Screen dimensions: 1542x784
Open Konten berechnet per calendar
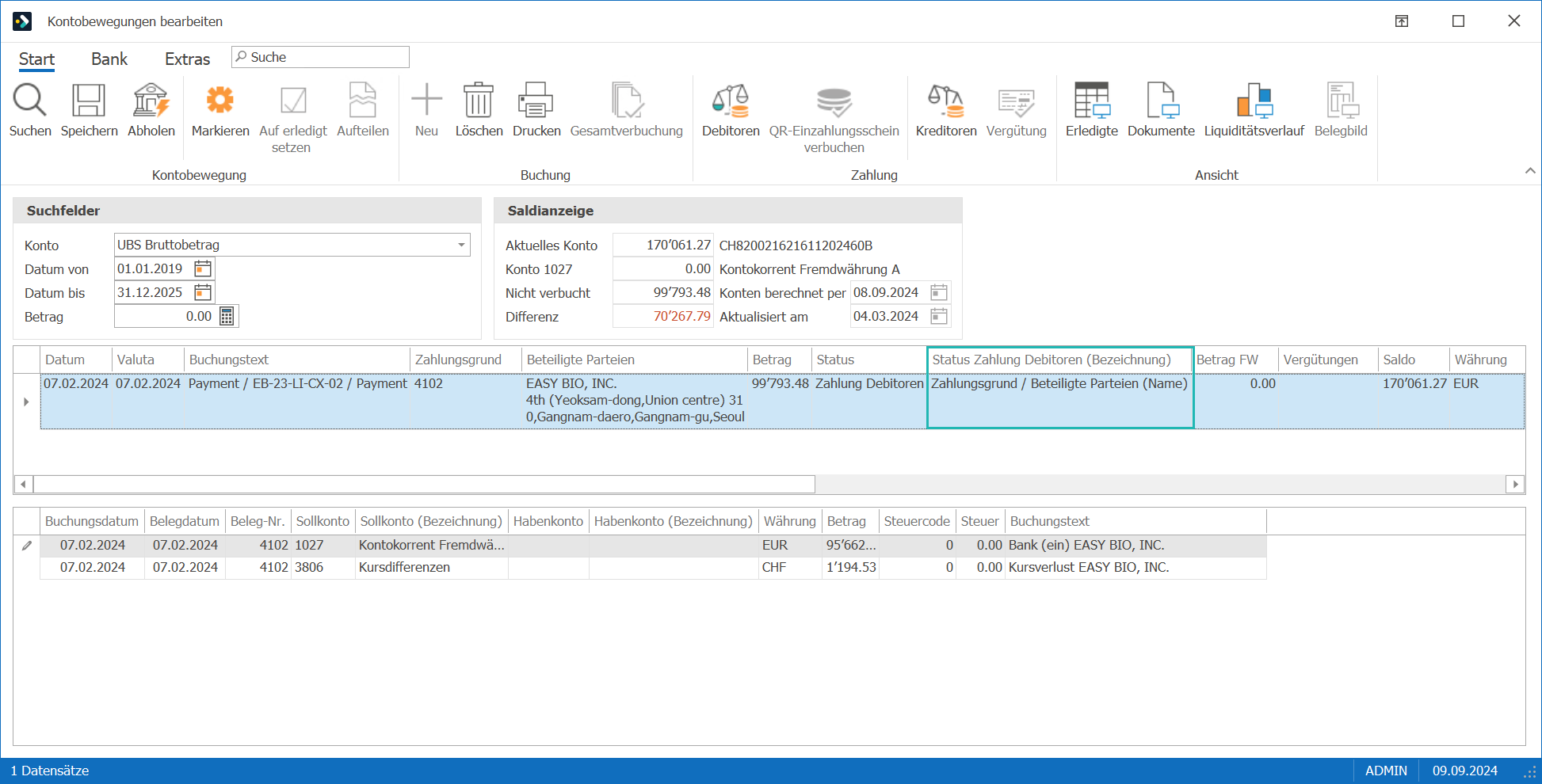coord(939,292)
